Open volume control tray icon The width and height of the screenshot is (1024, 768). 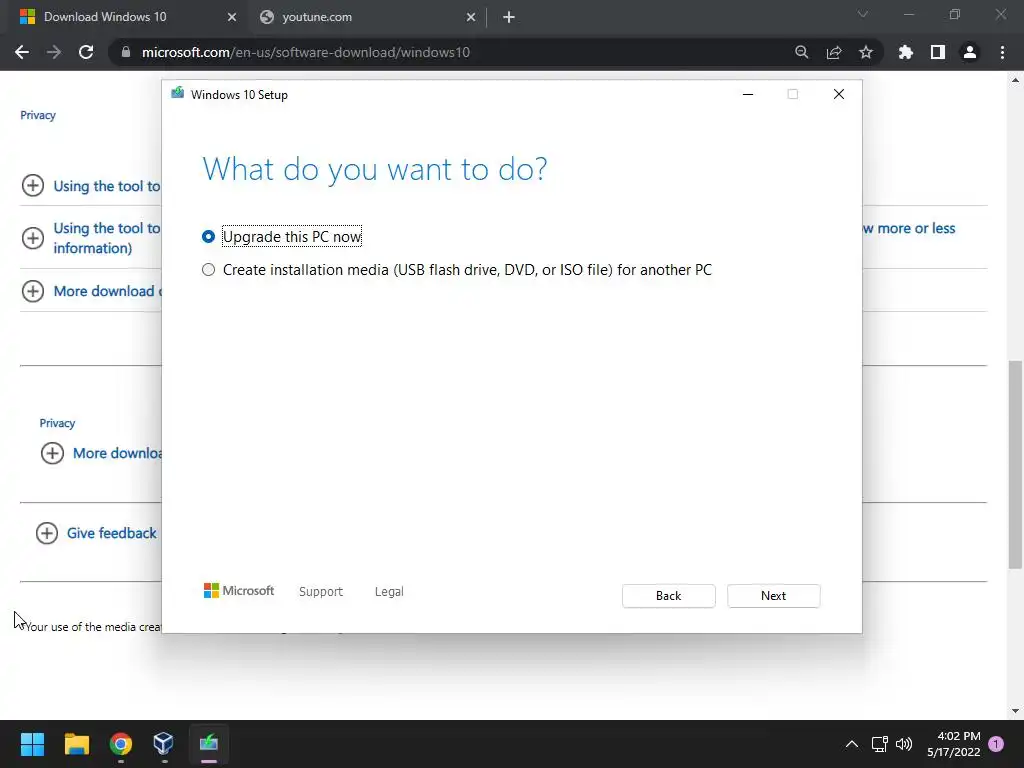click(x=904, y=744)
